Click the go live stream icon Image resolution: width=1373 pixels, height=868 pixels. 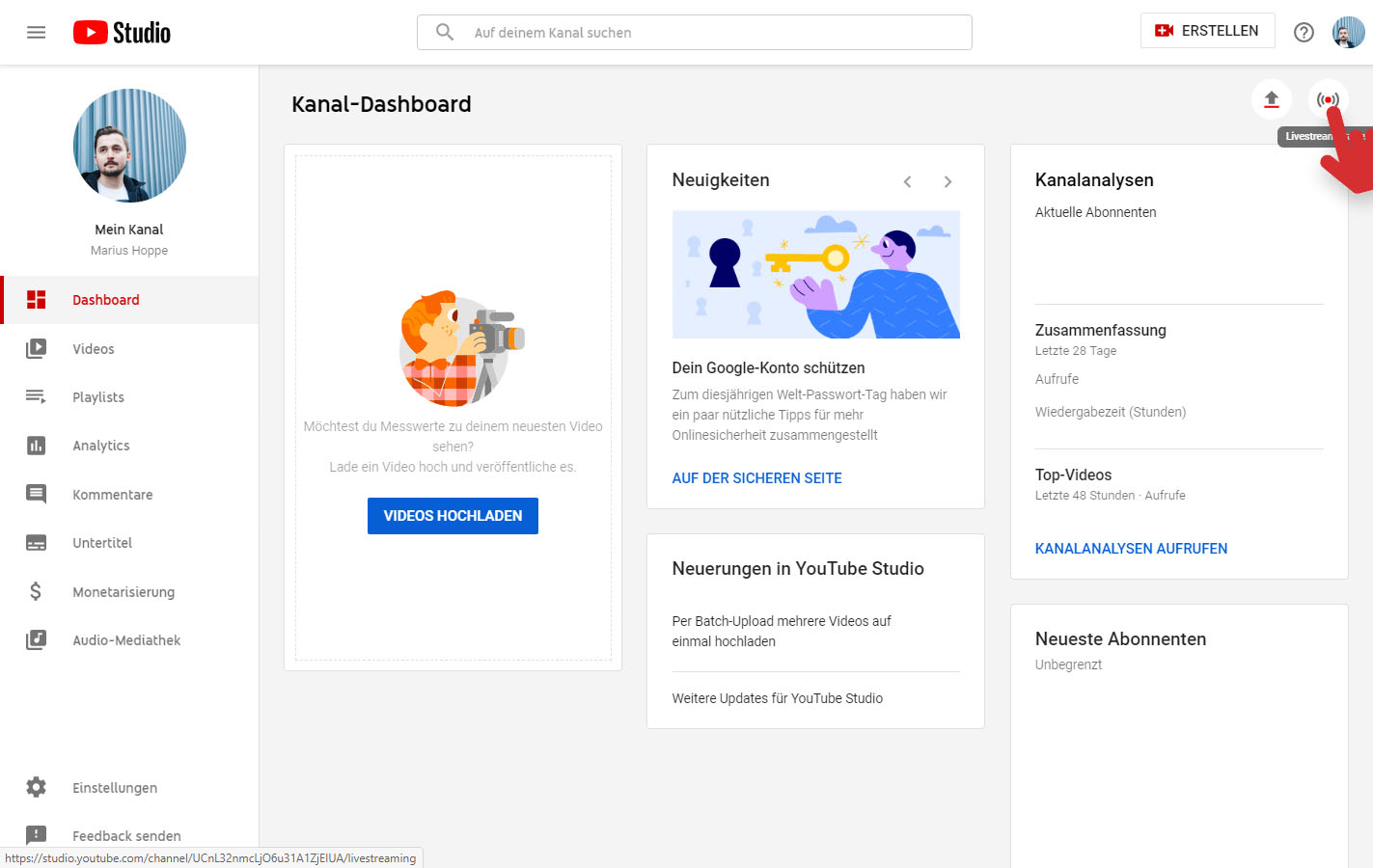coord(1328,99)
